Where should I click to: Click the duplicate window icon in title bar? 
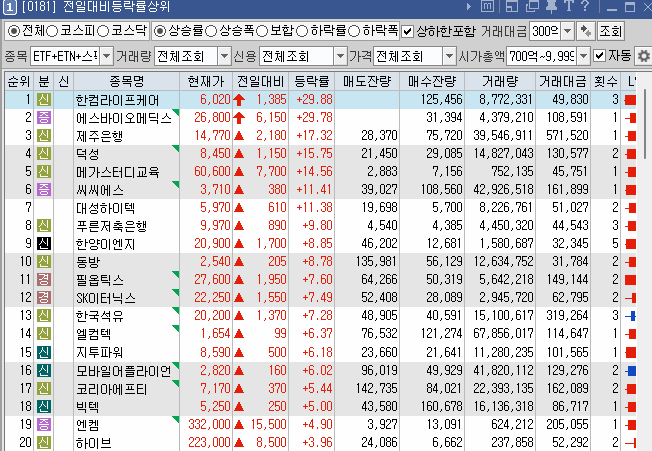(x=532, y=6)
